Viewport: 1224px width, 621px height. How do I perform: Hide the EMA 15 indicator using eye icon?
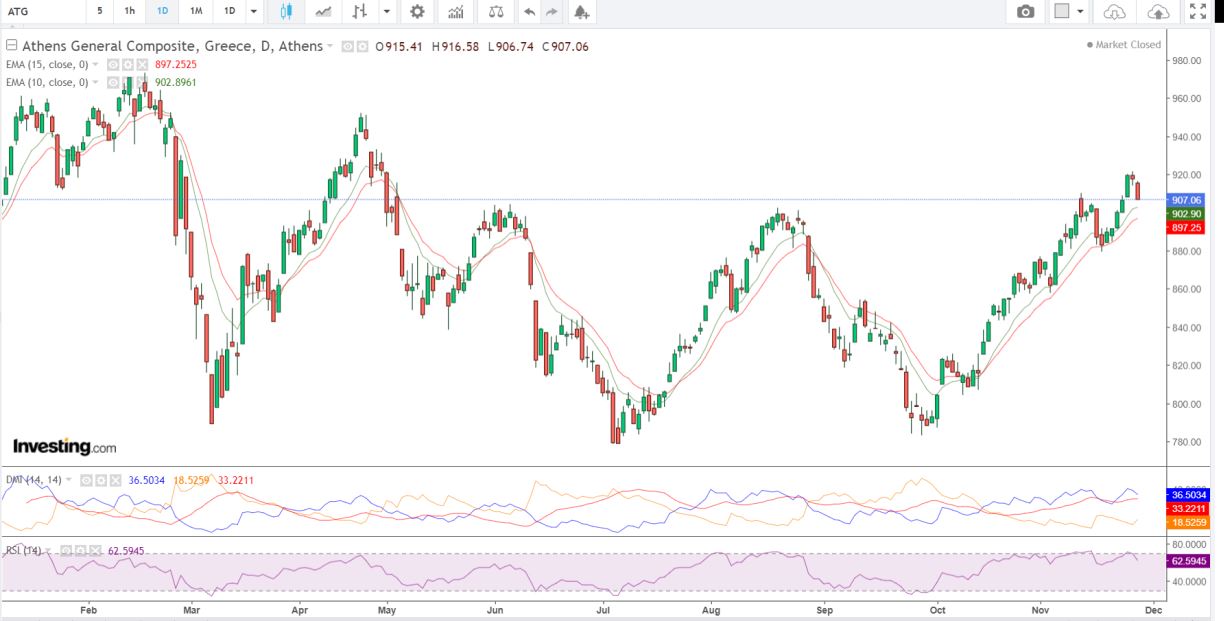point(113,64)
